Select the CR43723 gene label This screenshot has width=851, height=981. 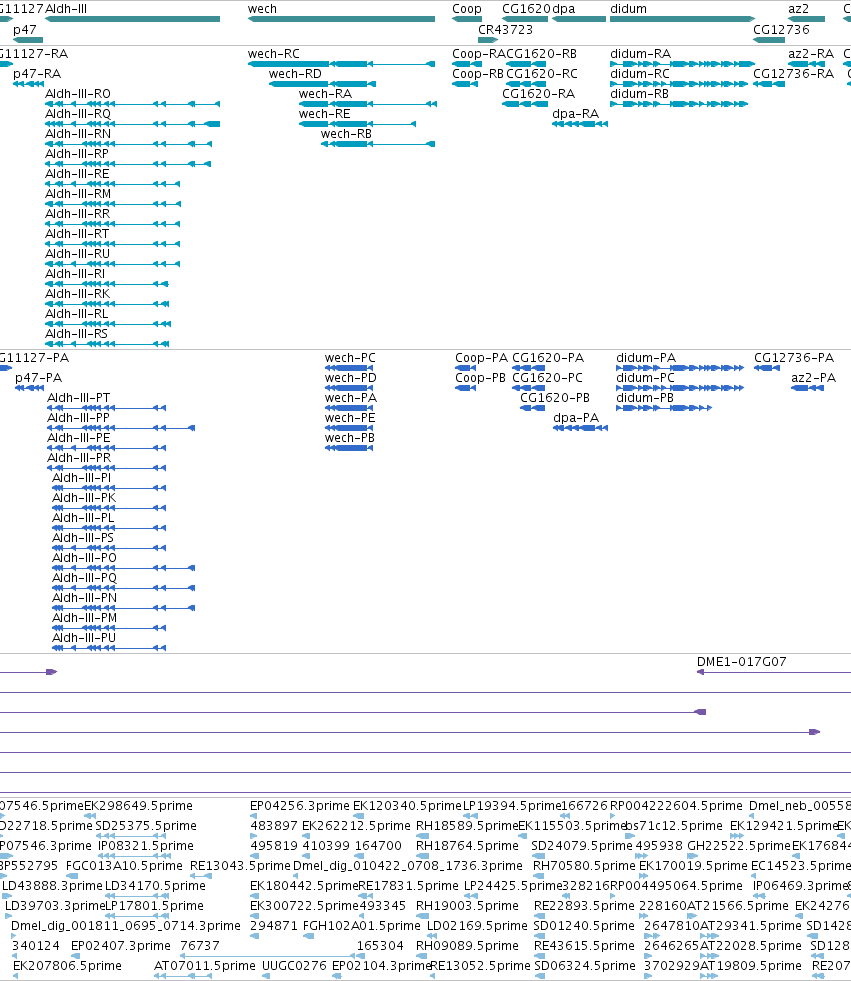coord(506,29)
